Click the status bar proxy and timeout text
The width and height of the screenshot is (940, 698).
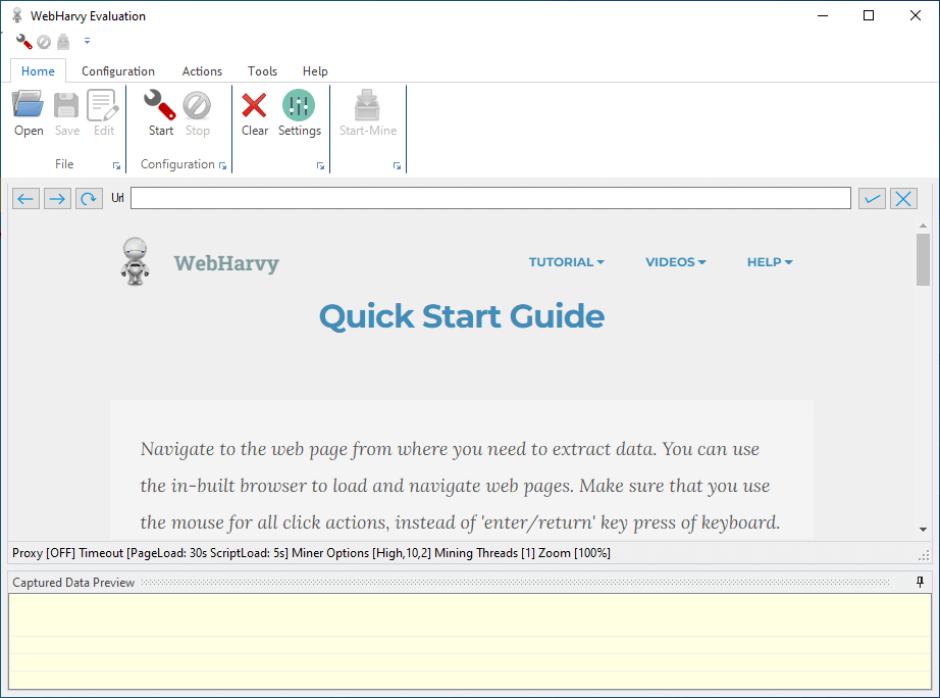pos(311,553)
